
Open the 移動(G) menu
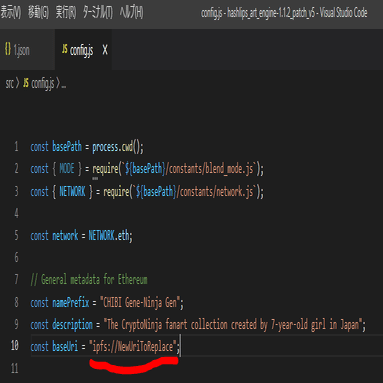click(38, 13)
